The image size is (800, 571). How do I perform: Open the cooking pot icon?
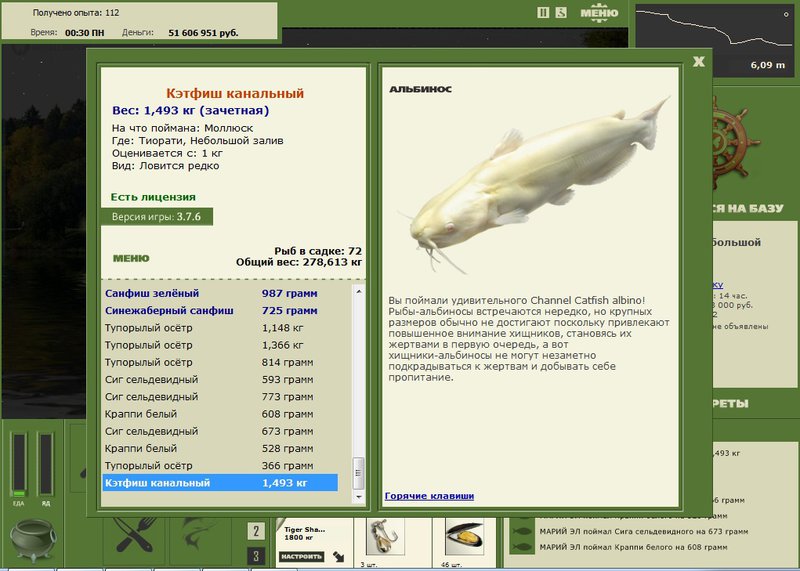[x=33, y=539]
